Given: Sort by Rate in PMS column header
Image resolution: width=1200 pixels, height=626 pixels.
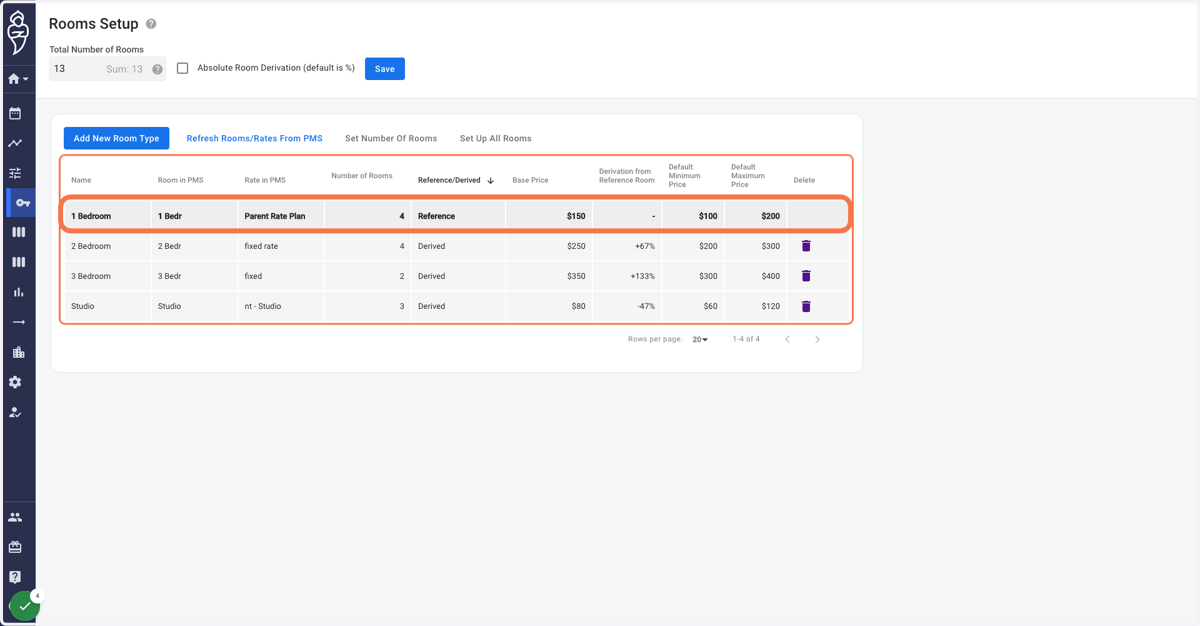Looking at the screenshot, I should pos(265,180).
